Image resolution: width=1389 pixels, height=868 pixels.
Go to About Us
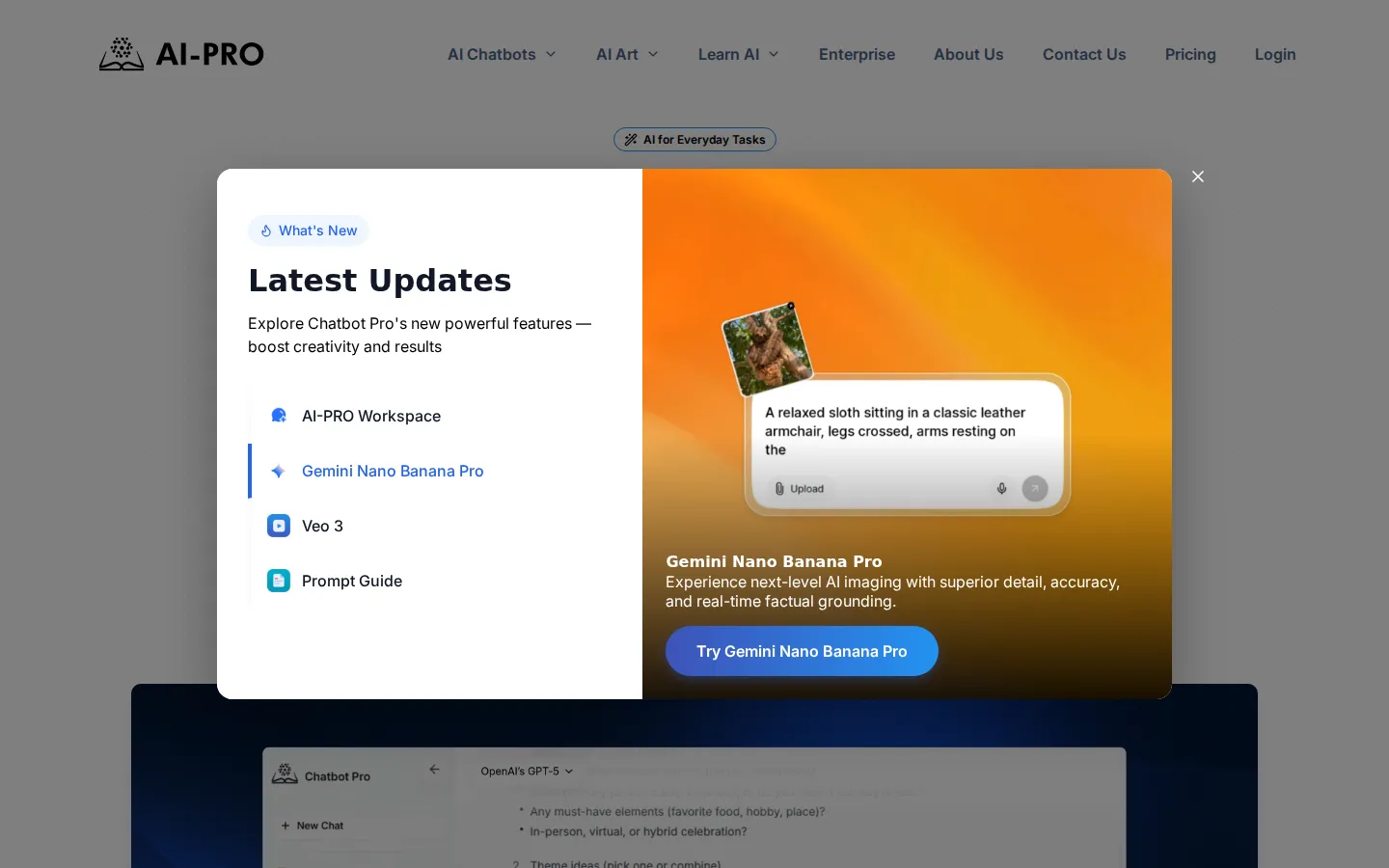tap(968, 54)
